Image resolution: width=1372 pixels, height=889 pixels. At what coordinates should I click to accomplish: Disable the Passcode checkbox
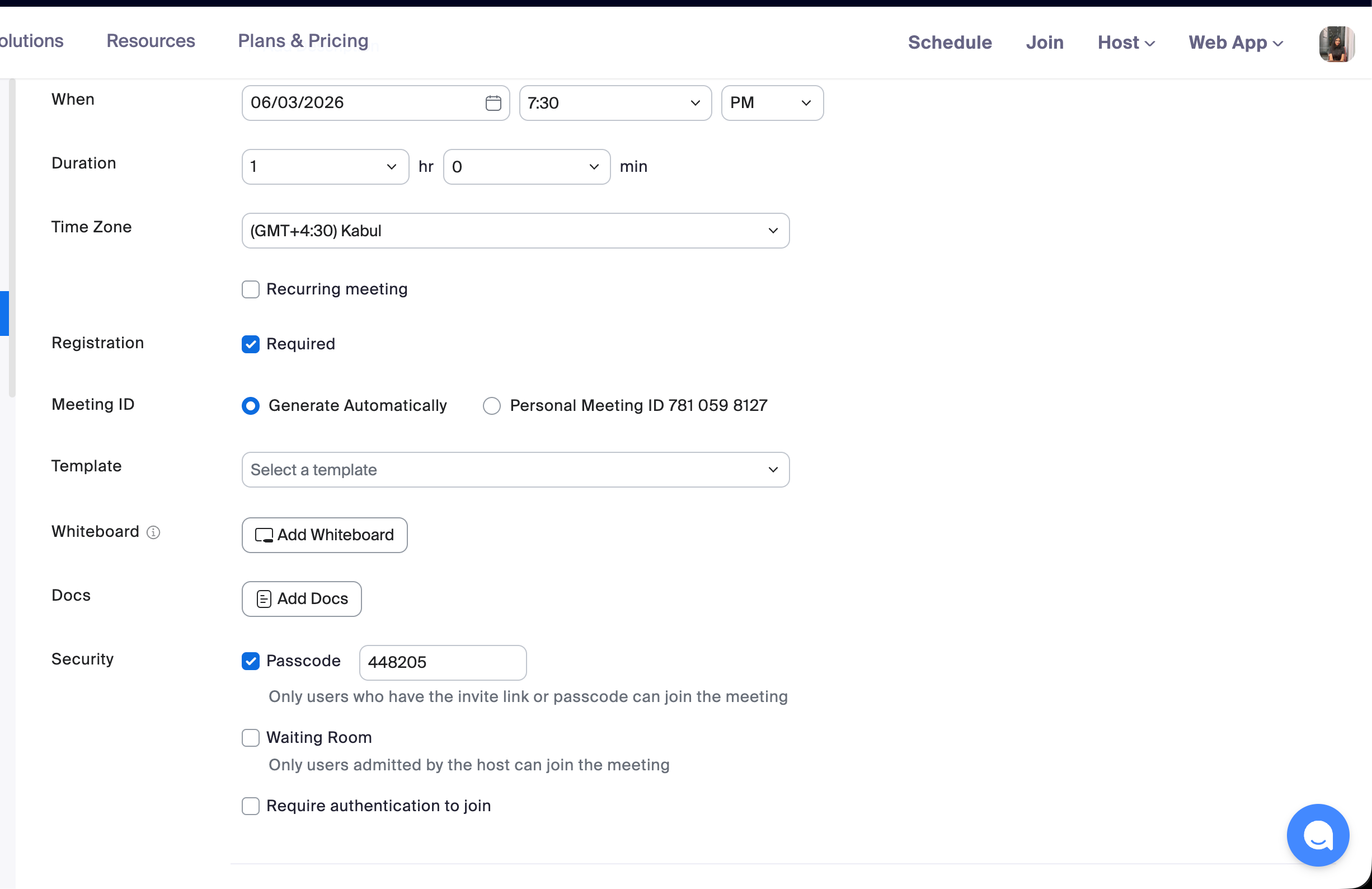[251, 661]
